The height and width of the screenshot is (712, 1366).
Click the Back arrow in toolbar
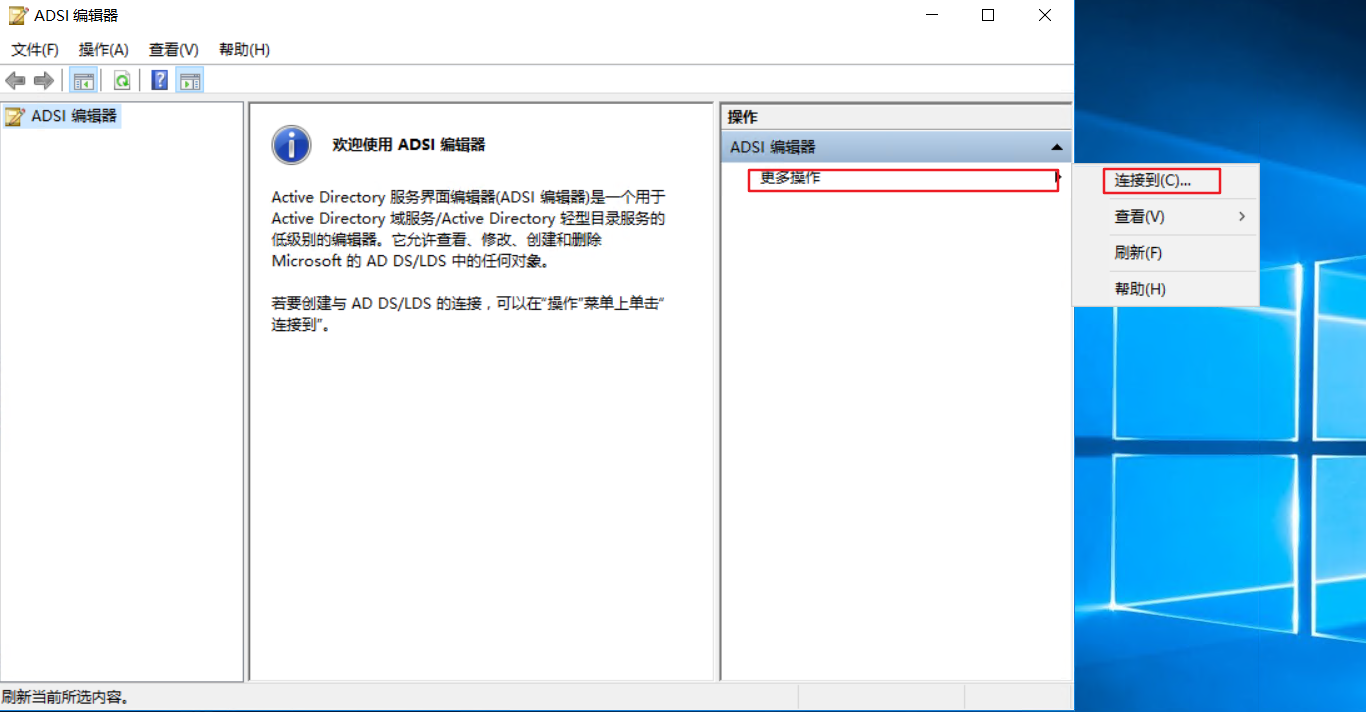click(15, 81)
